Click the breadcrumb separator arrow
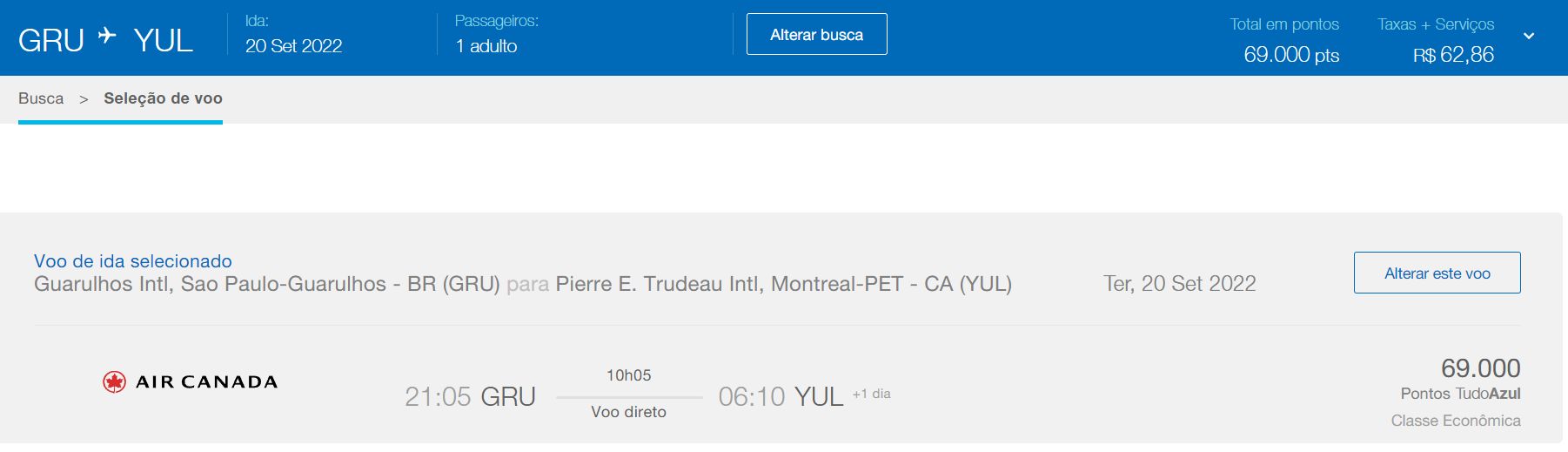Screen dimensions: 1568x452 84,99
